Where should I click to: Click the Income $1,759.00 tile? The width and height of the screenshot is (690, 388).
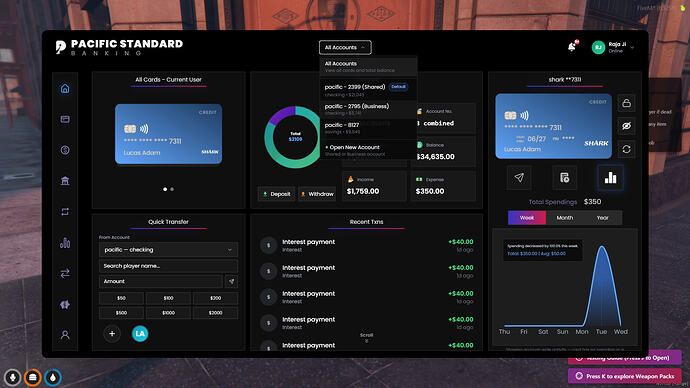click(374, 186)
